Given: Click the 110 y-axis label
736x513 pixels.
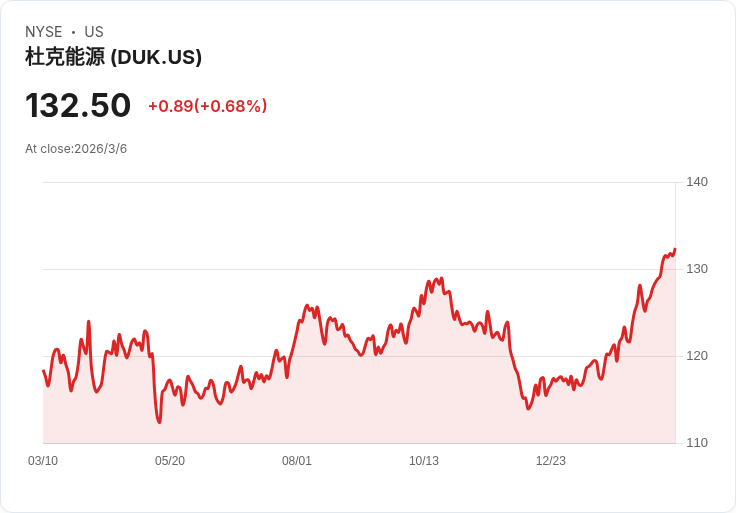Looking at the screenshot, I should coord(697,443).
